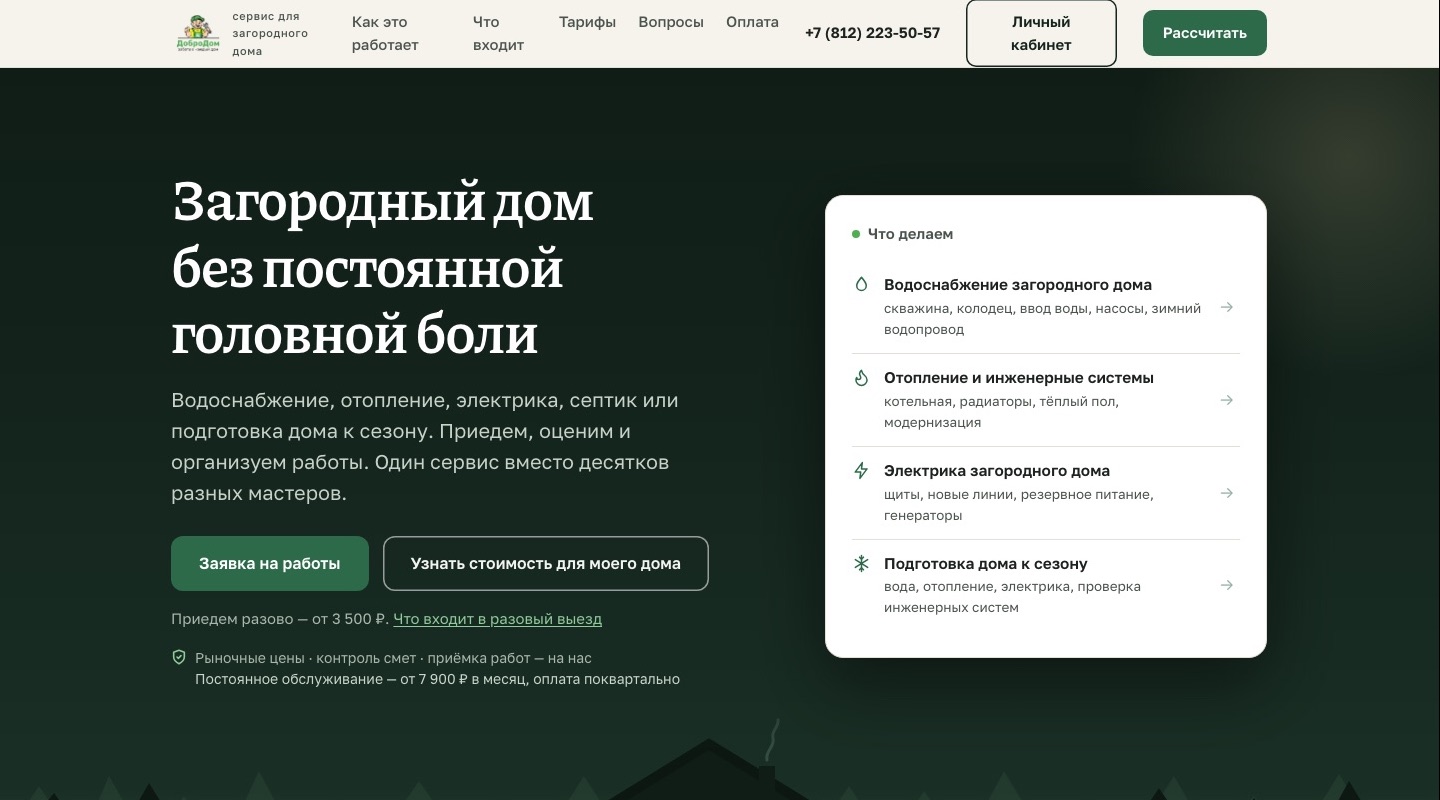Click the paragraph starting with Водоснабжение, отопление, электрика
Image resolution: width=1440 pixels, height=800 pixels.
(425, 447)
